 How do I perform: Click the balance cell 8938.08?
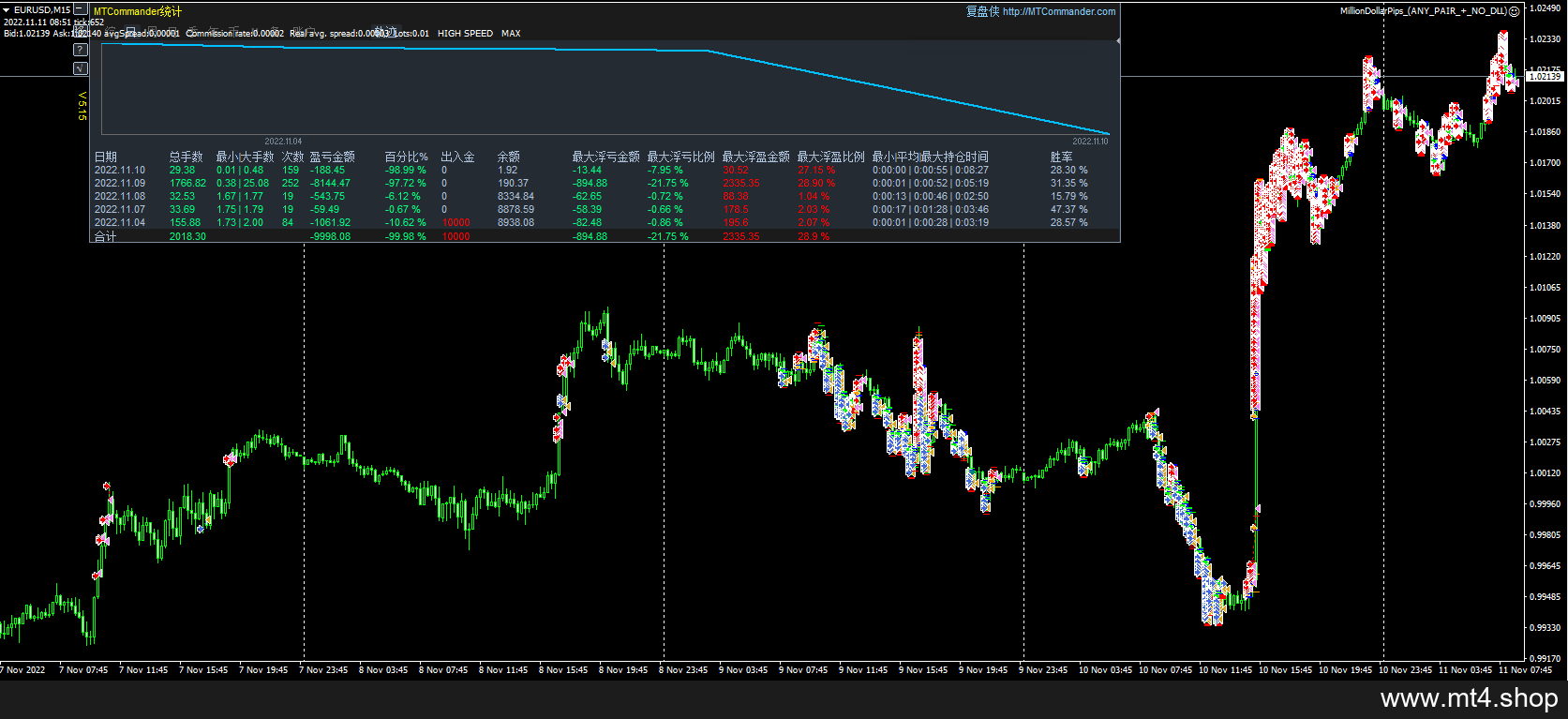click(x=515, y=223)
